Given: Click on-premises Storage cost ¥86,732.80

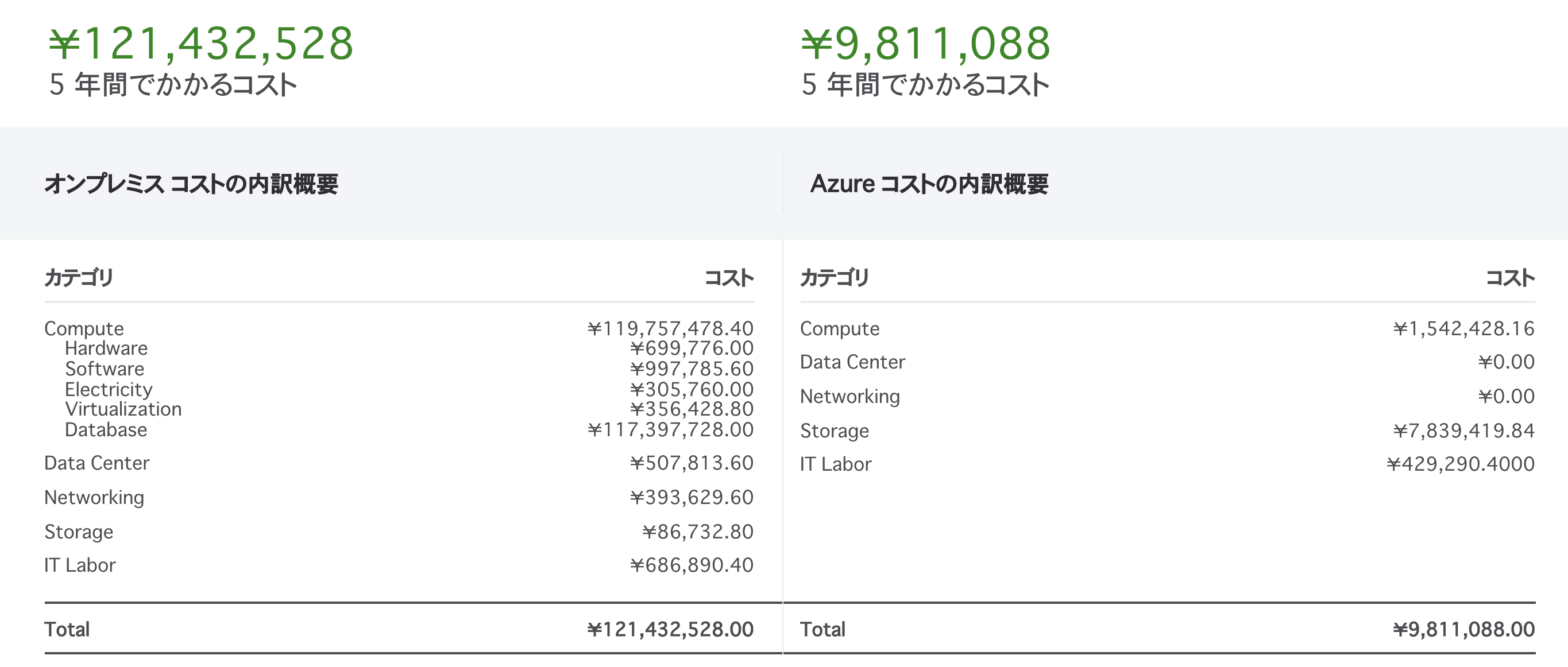Looking at the screenshot, I should click(x=698, y=532).
